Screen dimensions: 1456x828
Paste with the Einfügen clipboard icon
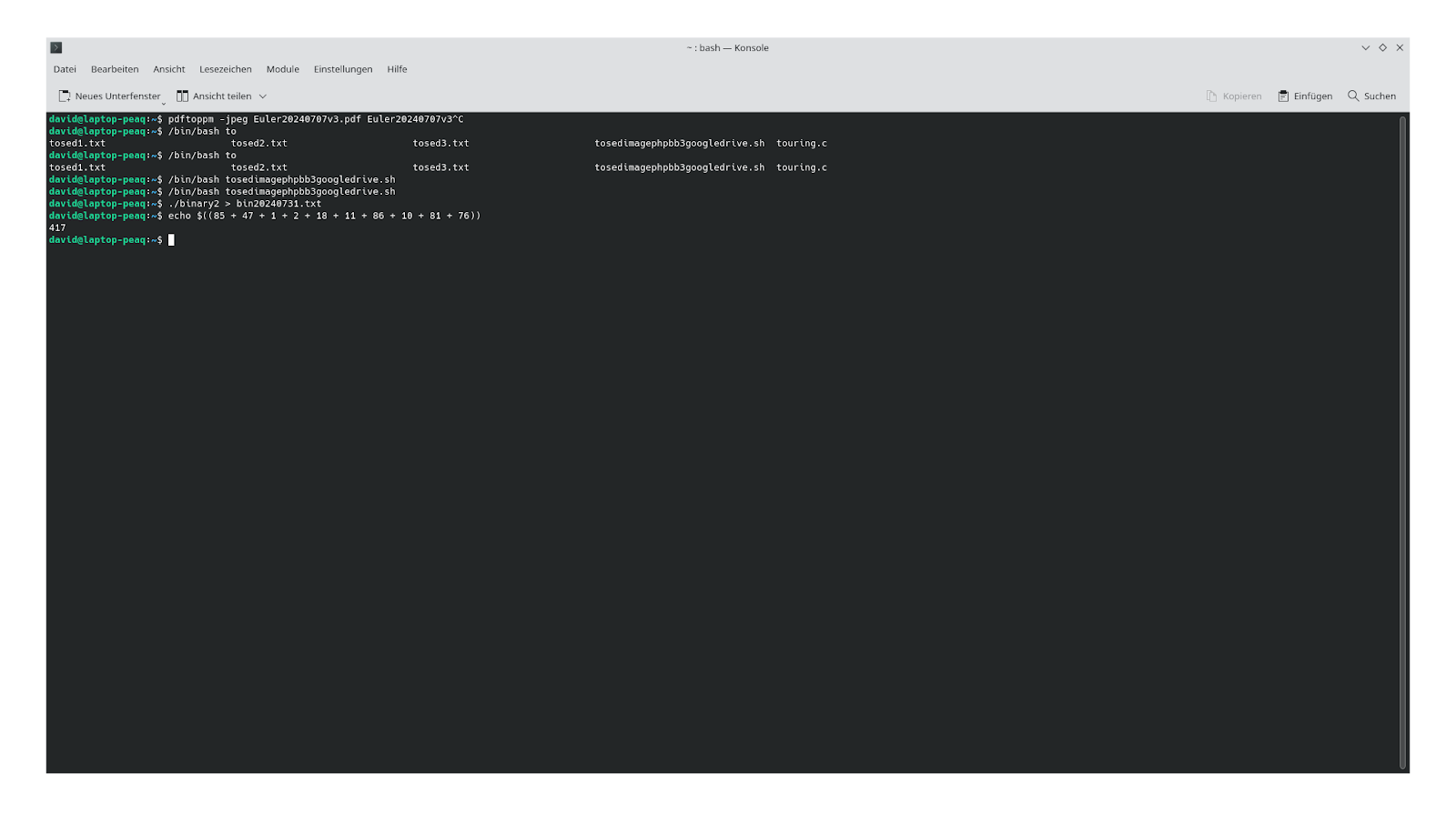click(x=1283, y=96)
